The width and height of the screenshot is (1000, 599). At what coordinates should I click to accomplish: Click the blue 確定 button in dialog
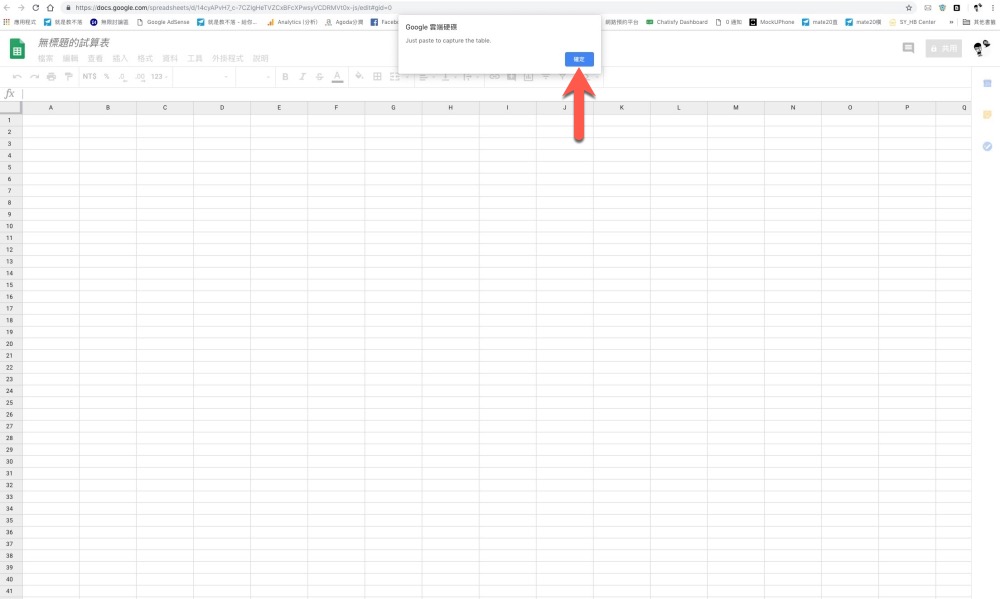coord(579,59)
